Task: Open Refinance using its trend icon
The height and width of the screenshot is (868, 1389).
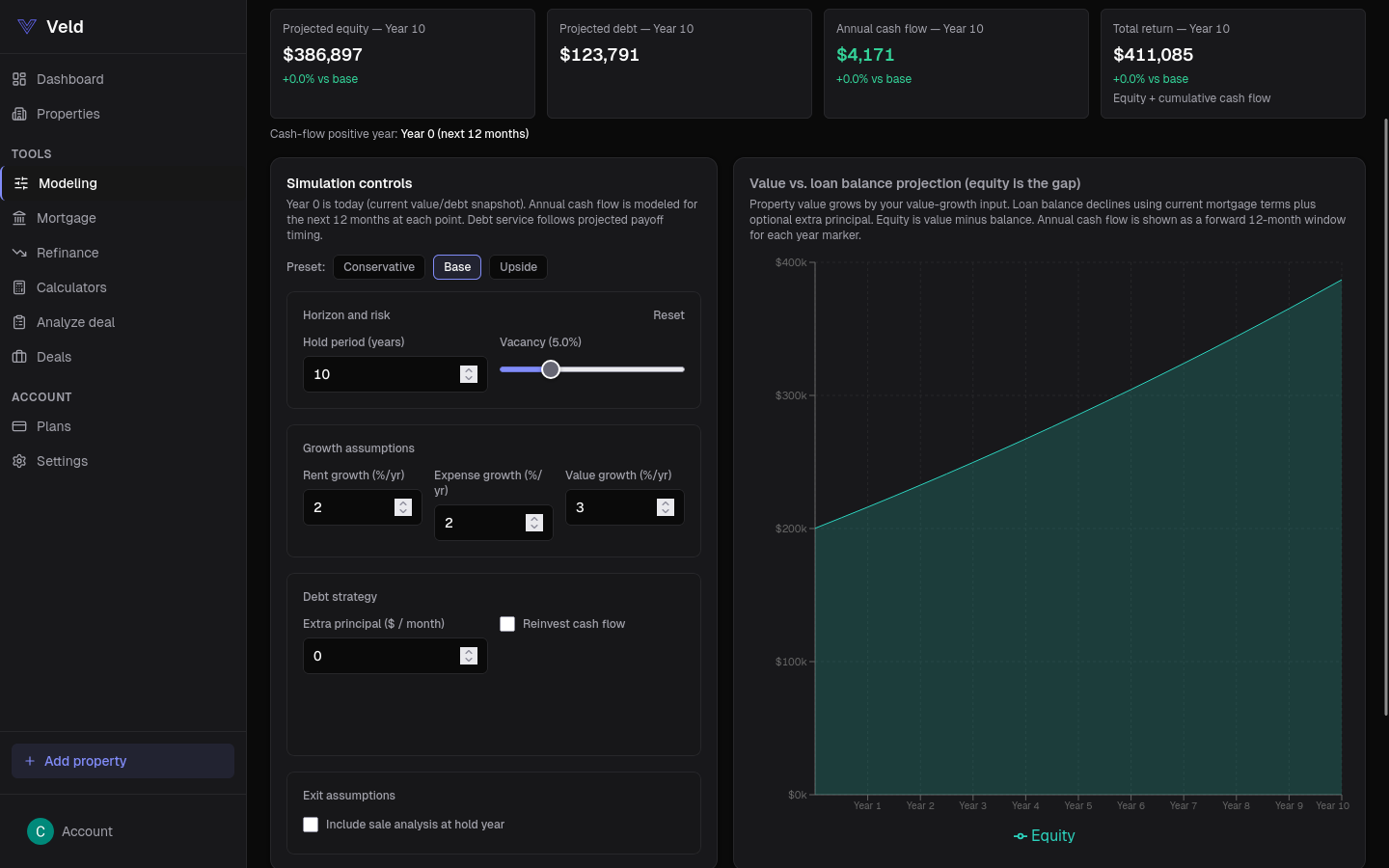Action: 19,253
